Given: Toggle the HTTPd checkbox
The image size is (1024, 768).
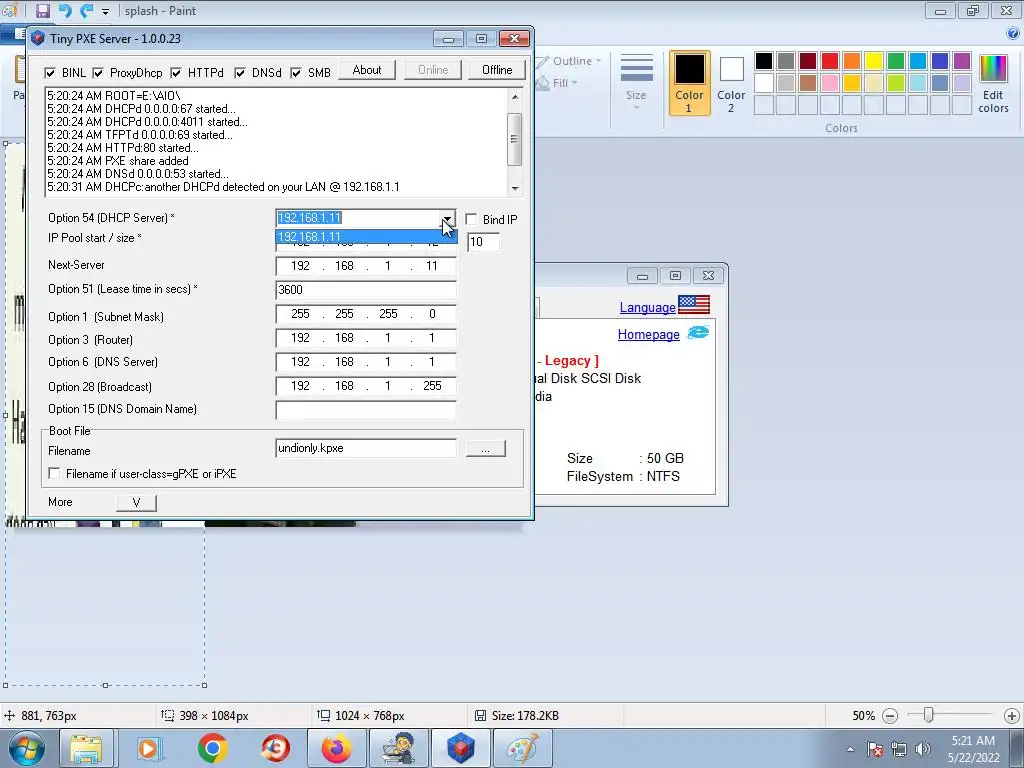Looking at the screenshot, I should (176, 72).
